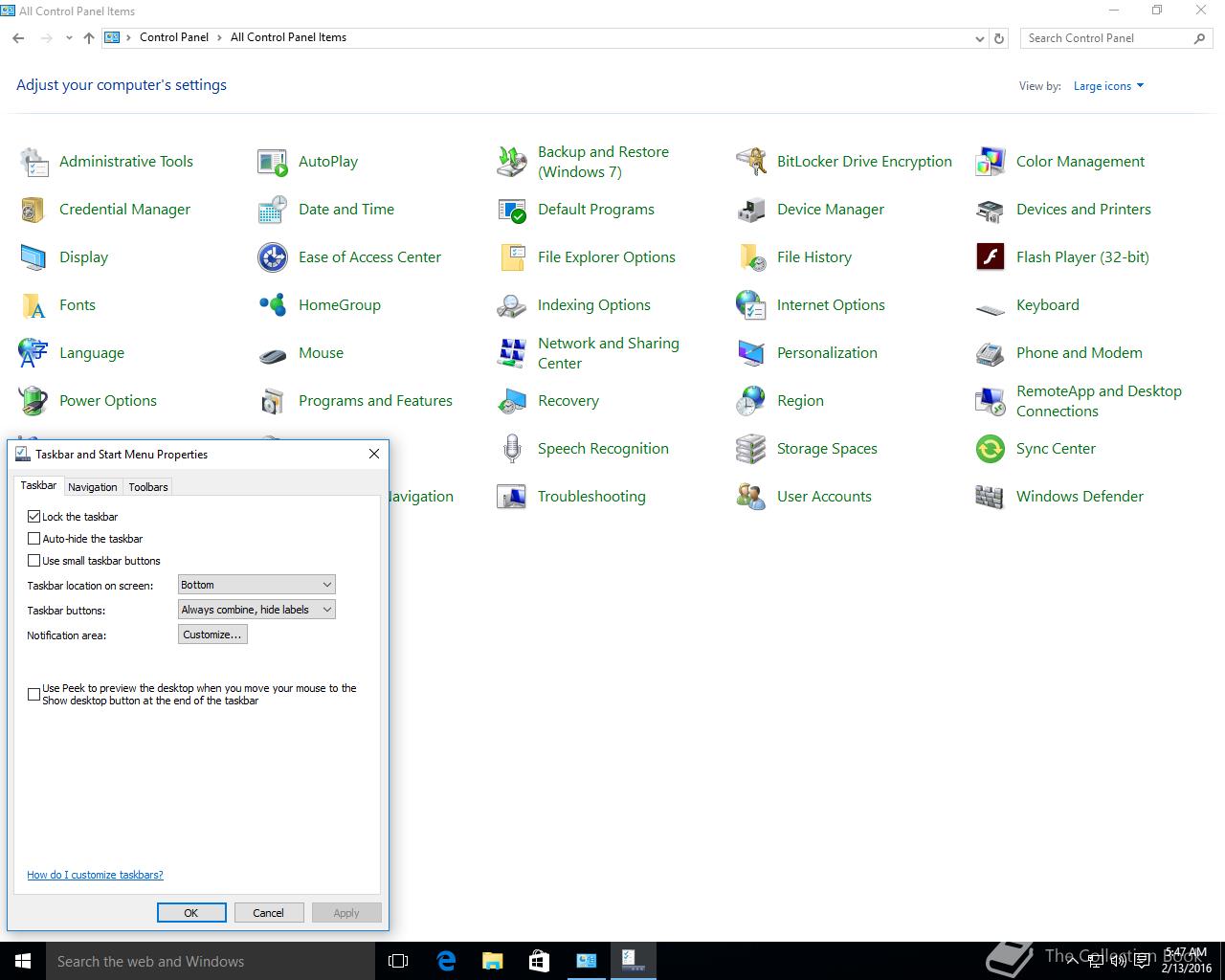
Task: Click the Power Options battery icon
Action: coord(33,401)
